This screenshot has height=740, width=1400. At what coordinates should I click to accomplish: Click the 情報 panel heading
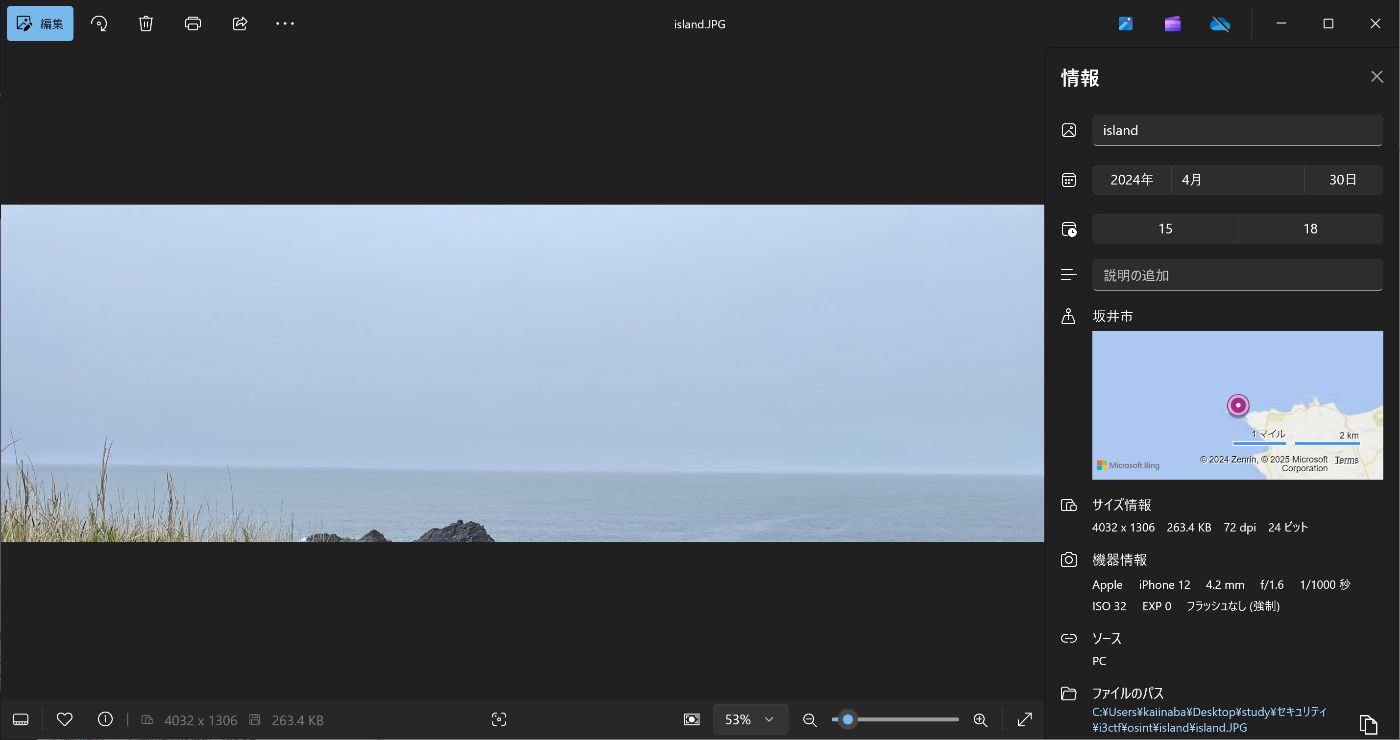1080,78
